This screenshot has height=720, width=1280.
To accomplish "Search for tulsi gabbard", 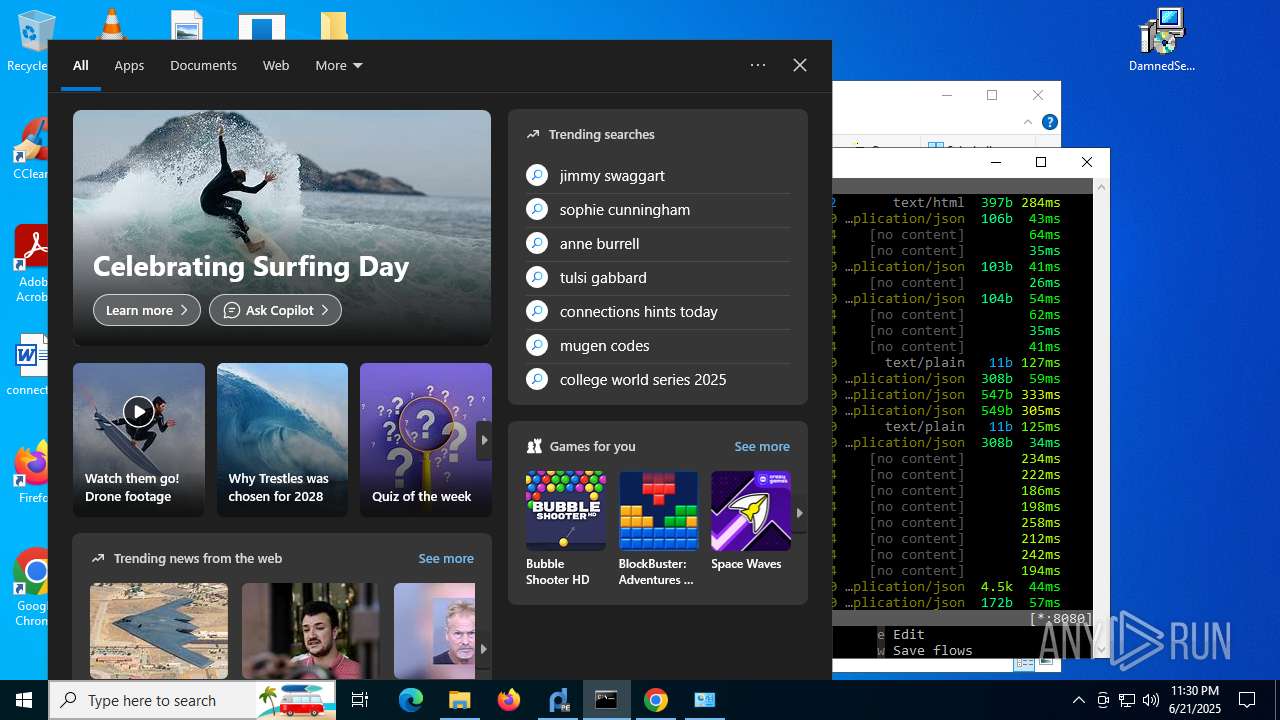I will click(x=658, y=277).
